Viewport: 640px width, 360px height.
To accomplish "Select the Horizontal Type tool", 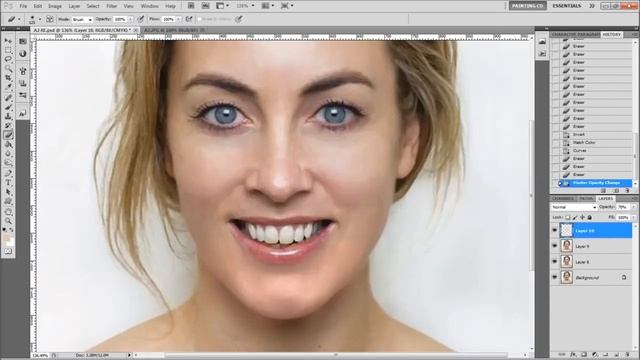I will [8, 183].
